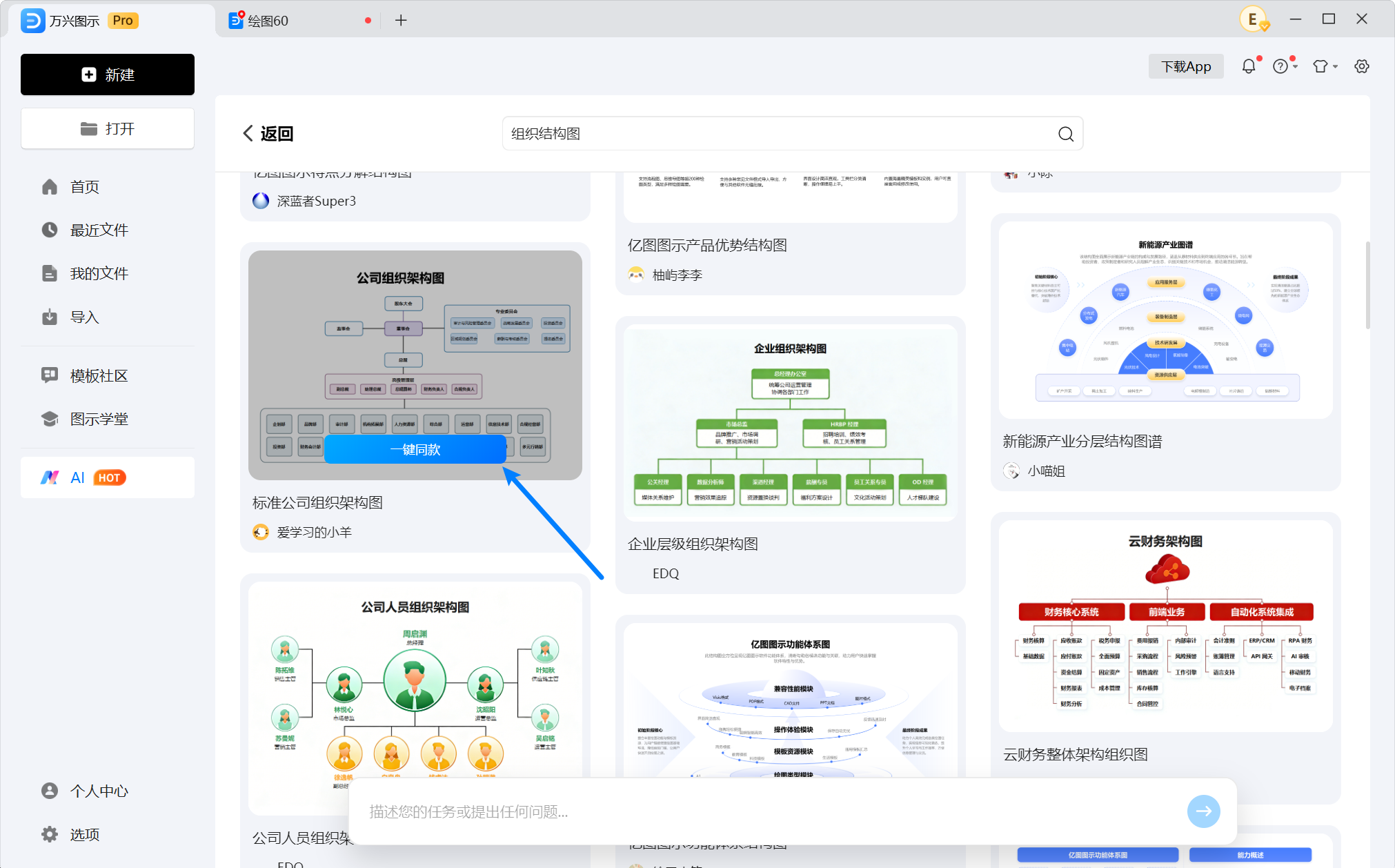Open the 新能源产业图谱 template thumbnail
The height and width of the screenshot is (868, 1395).
click(x=1166, y=320)
